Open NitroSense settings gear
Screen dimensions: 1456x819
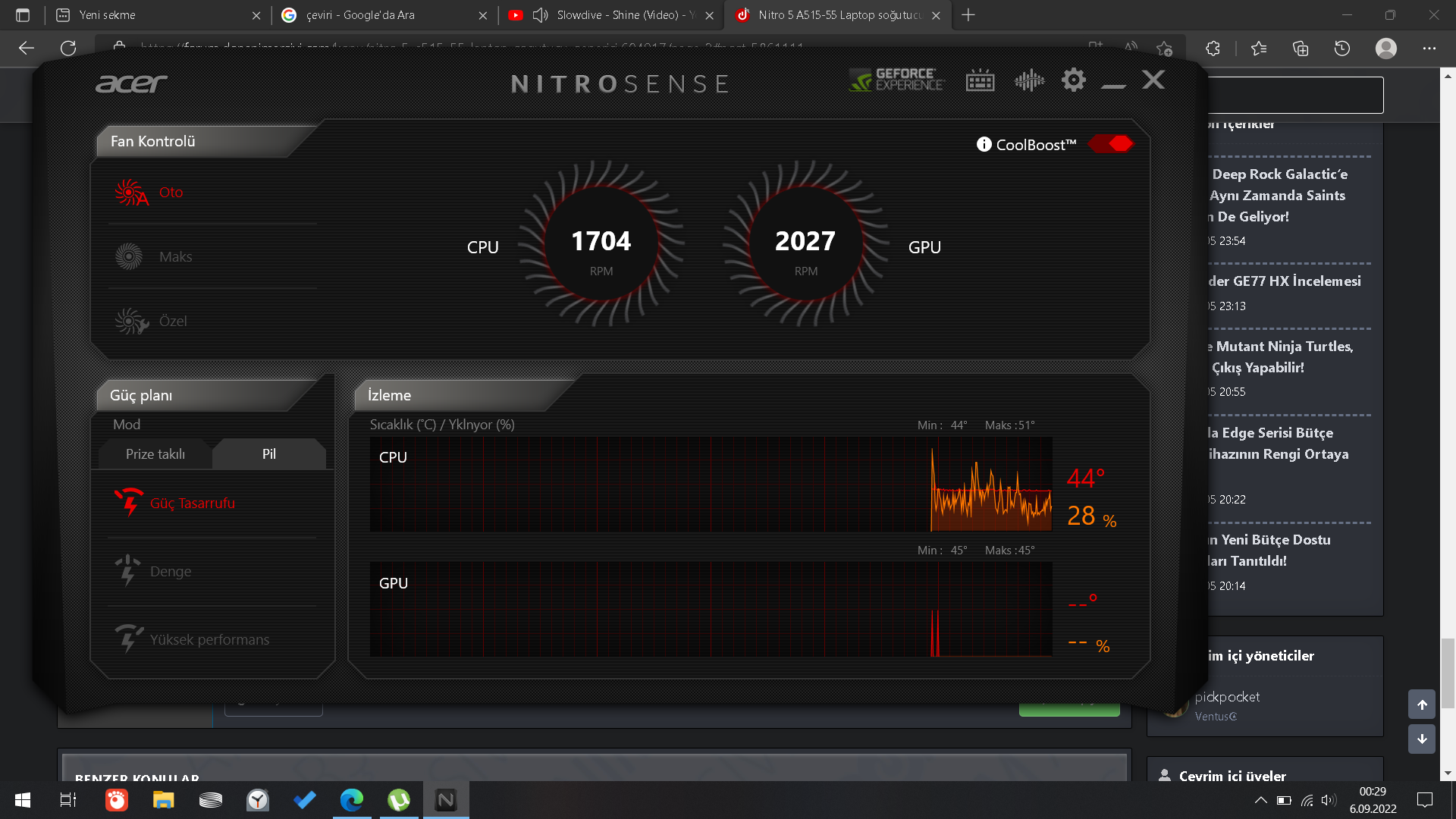point(1073,80)
